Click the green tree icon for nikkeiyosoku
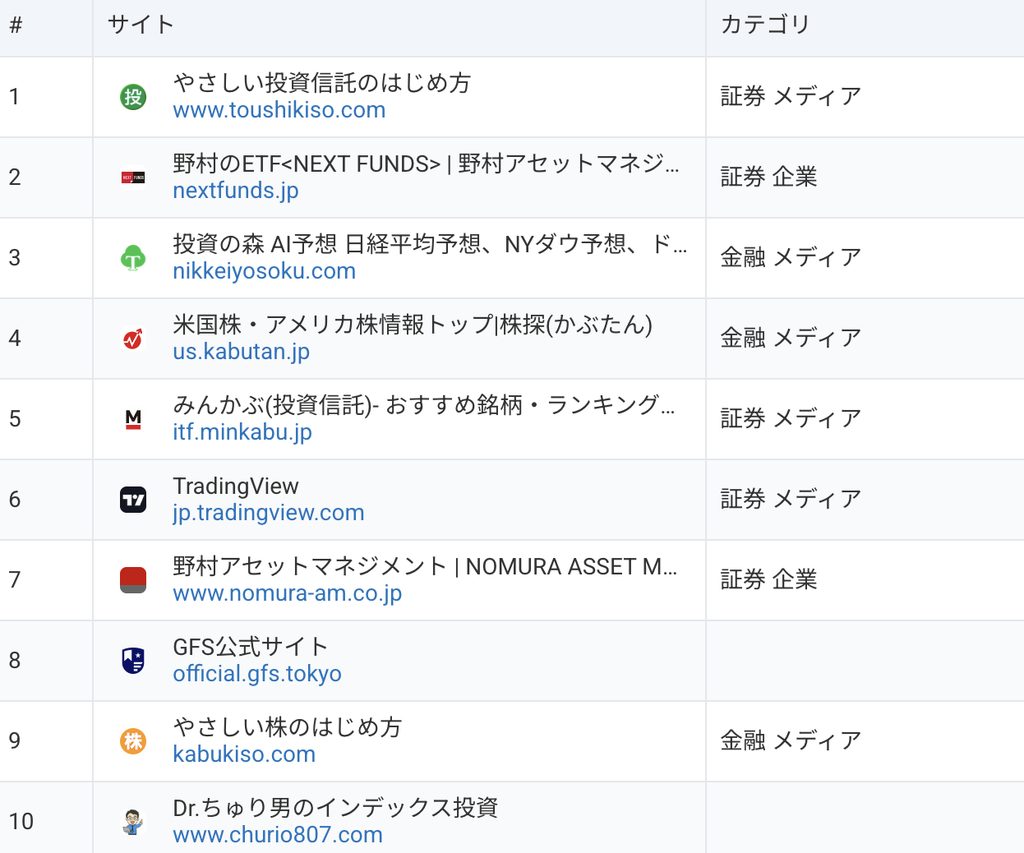 (133, 258)
